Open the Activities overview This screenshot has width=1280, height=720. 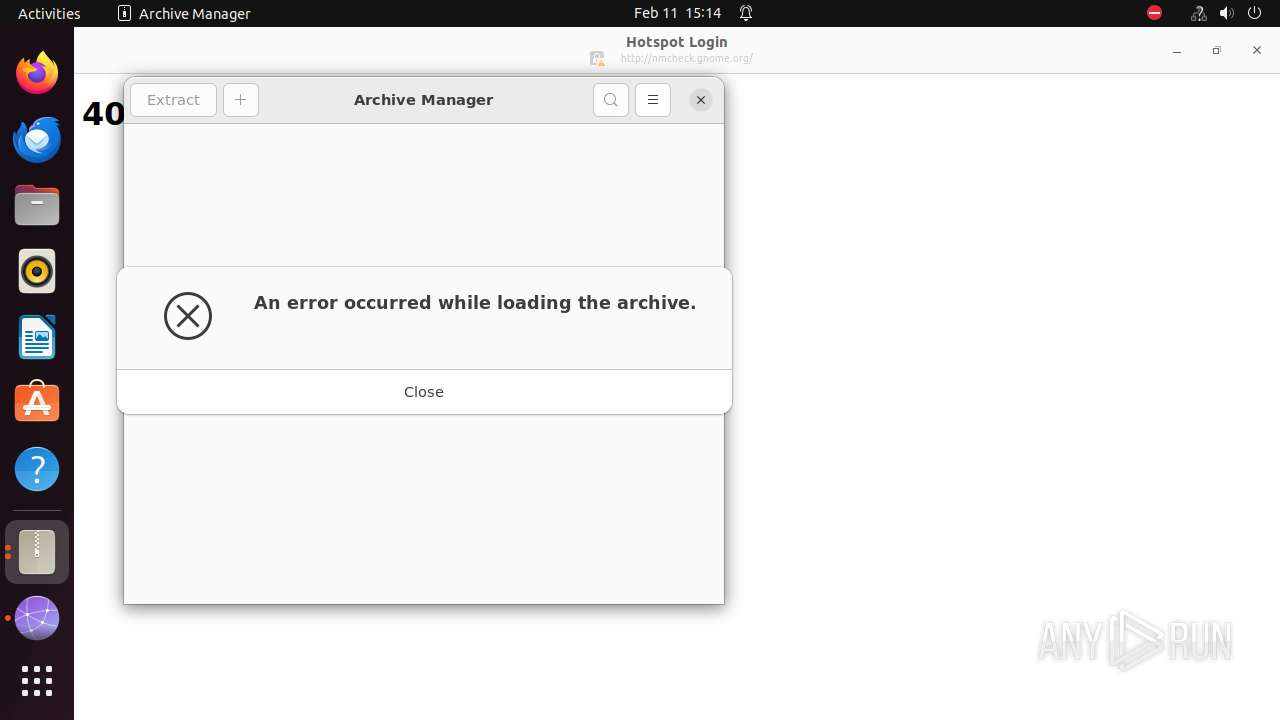(x=49, y=13)
